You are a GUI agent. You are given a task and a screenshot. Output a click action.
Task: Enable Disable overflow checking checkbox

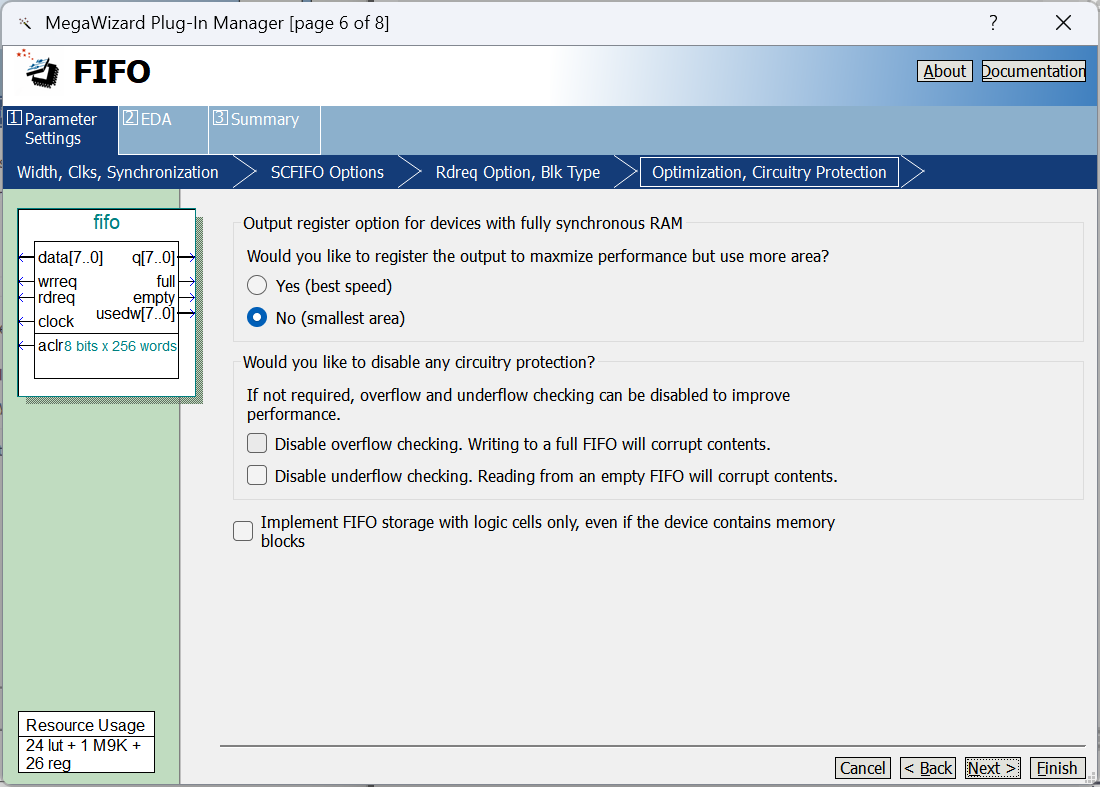pos(257,443)
